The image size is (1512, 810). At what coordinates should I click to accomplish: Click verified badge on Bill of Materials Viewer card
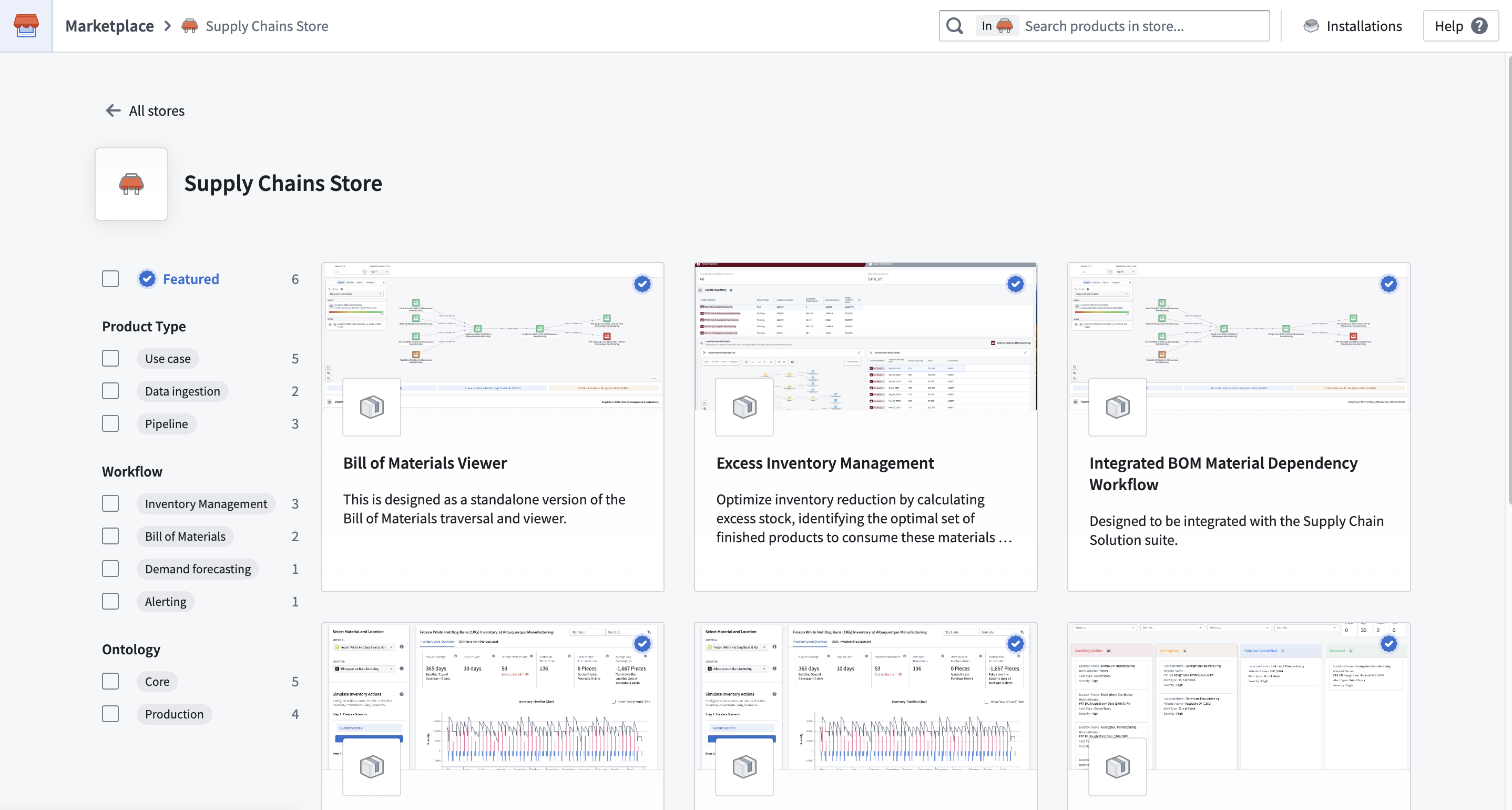pos(642,285)
